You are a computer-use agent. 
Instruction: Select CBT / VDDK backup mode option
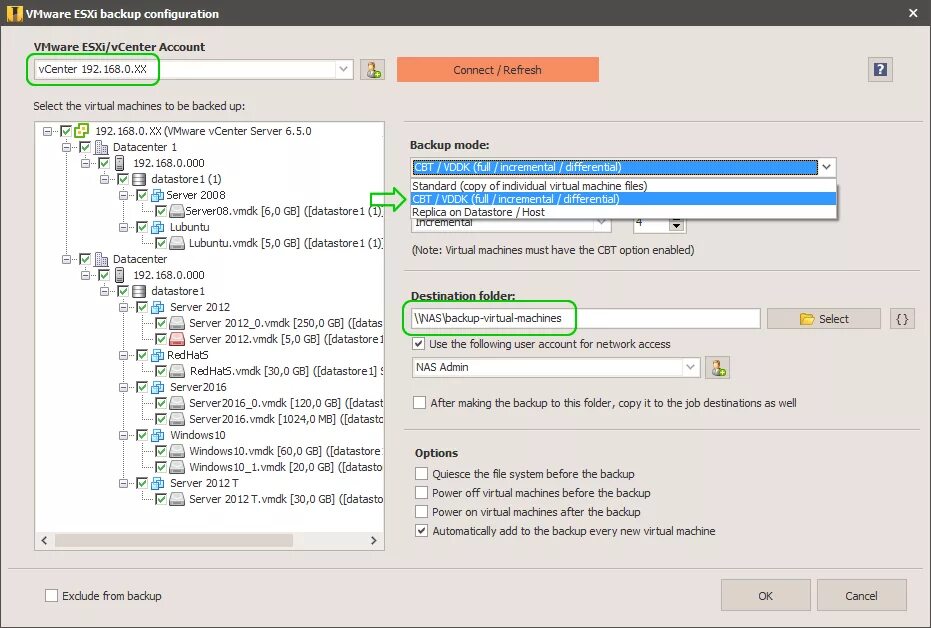click(x=623, y=199)
